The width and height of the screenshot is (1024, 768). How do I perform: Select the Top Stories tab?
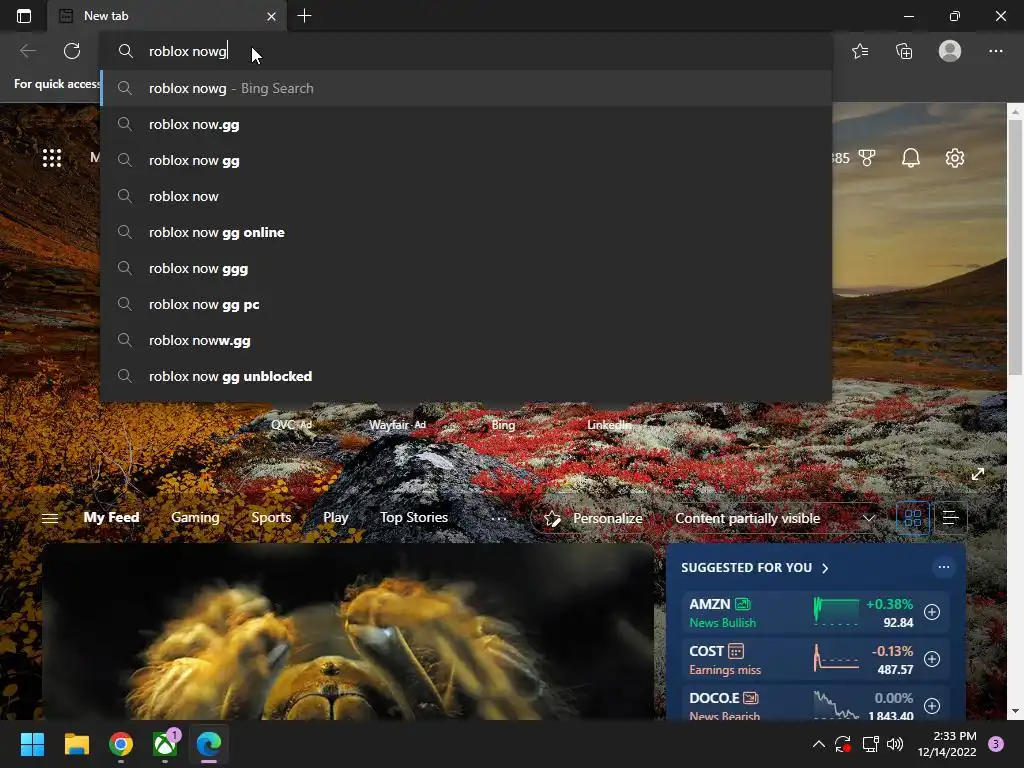point(414,517)
